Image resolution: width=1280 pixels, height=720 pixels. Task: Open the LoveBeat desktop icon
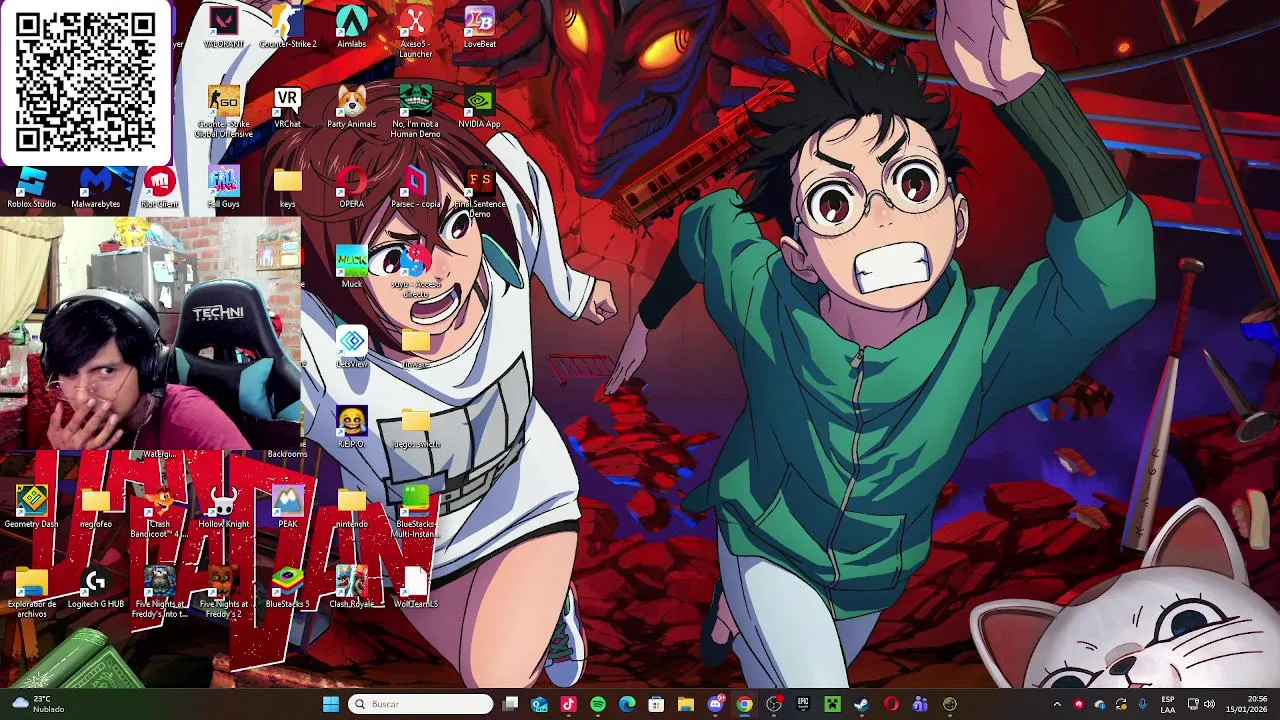point(480,27)
